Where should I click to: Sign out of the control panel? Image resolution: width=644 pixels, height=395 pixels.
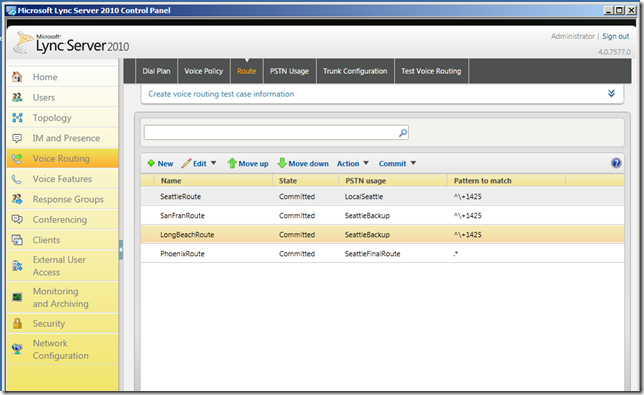click(616, 36)
